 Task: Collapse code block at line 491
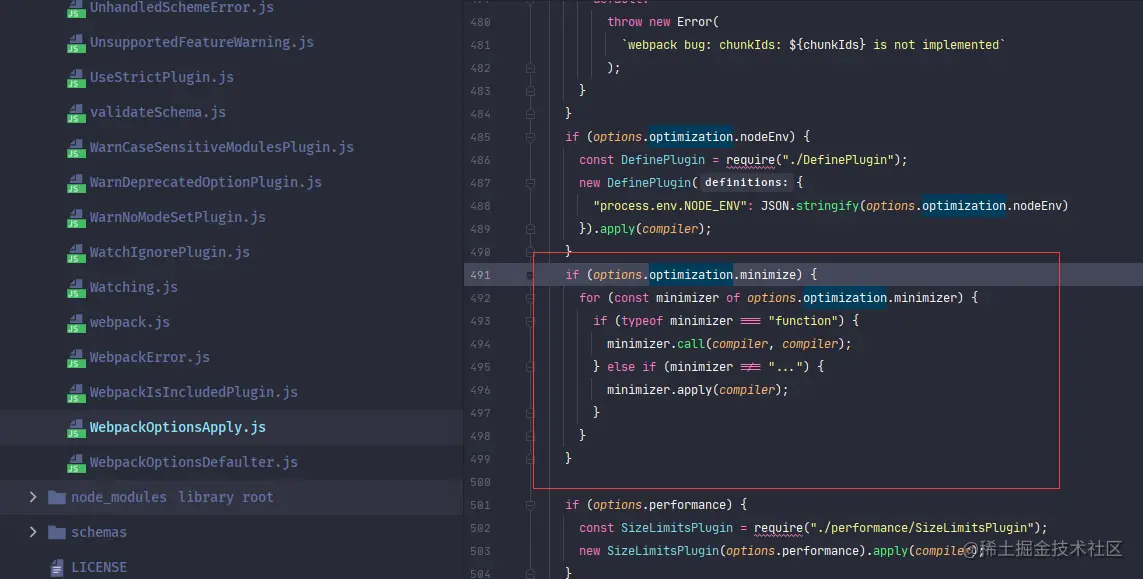(530, 275)
